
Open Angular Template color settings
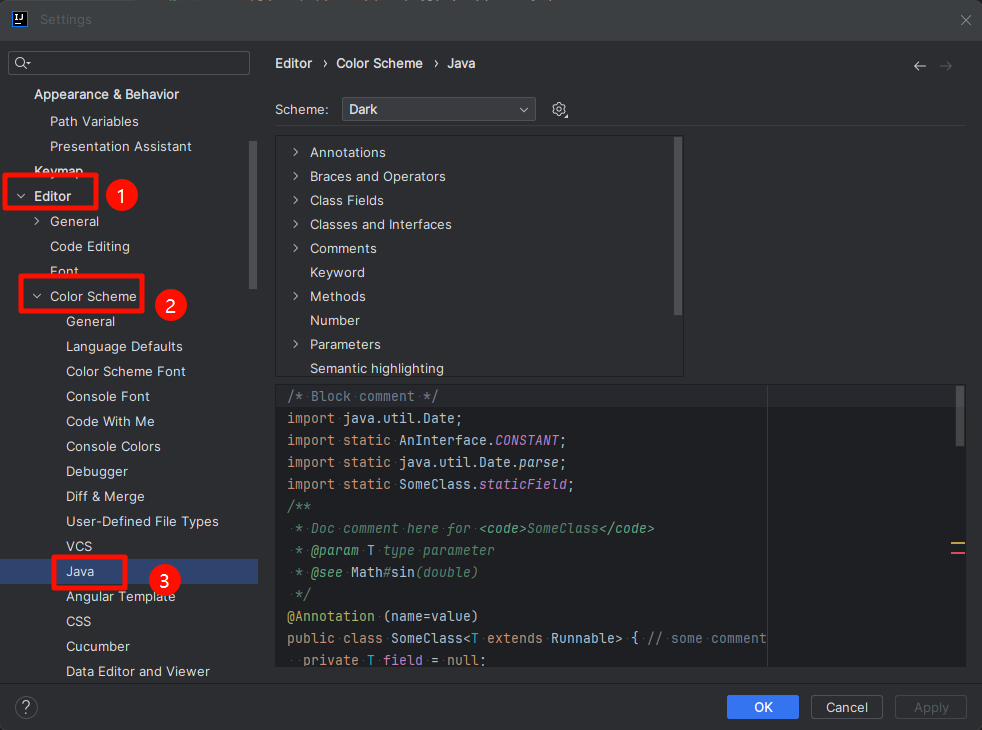120,597
